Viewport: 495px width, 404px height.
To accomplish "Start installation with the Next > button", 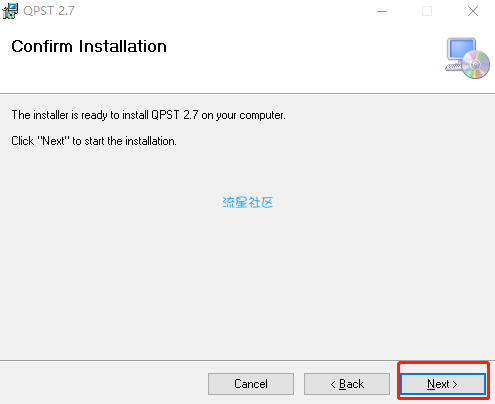I will pyautogui.click(x=443, y=384).
